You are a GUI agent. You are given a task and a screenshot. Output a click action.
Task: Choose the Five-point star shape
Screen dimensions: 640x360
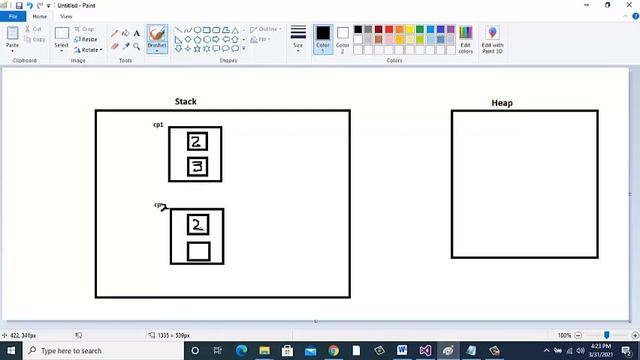[197, 49]
